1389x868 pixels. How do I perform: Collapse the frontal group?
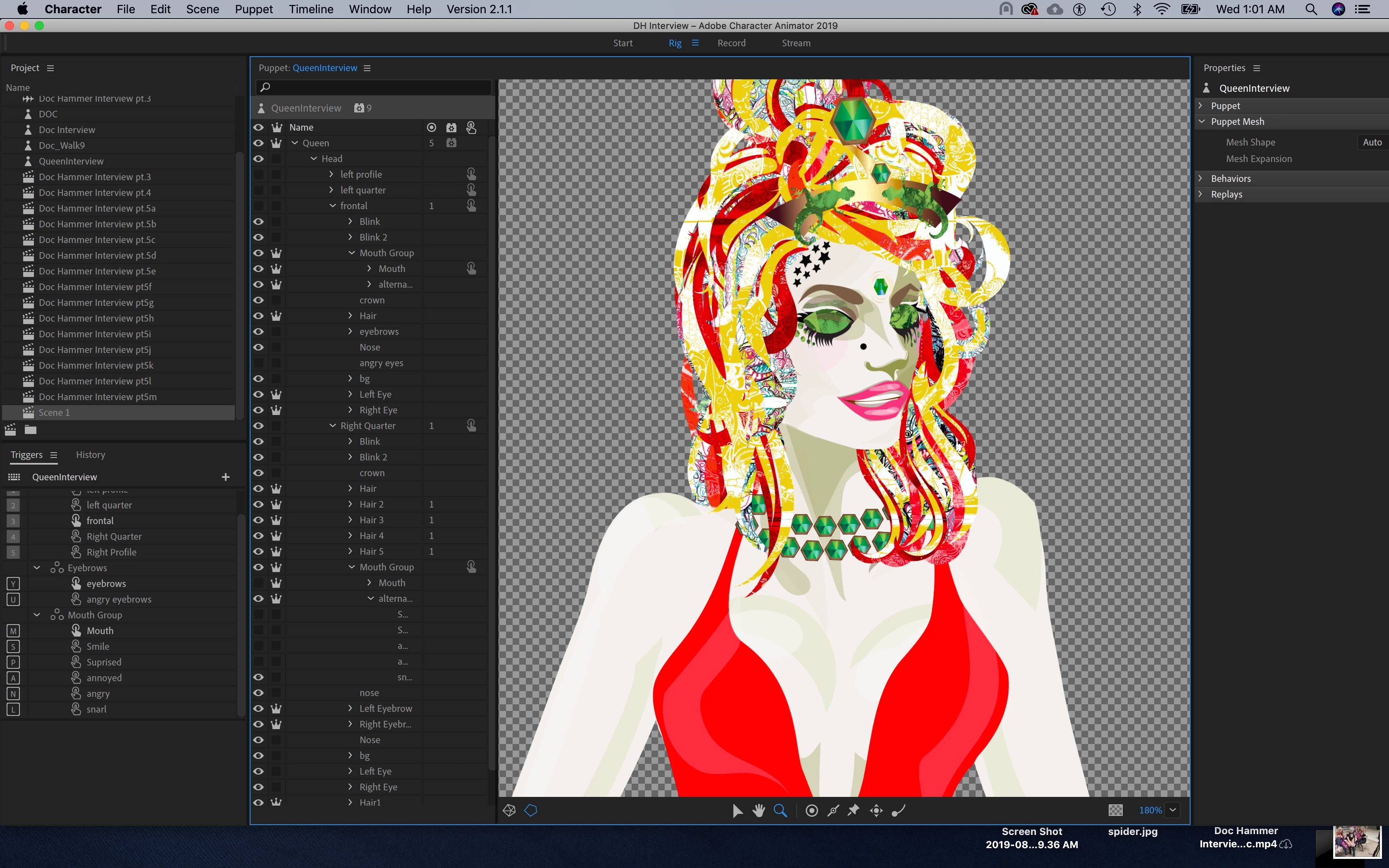(x=333, y=205)
